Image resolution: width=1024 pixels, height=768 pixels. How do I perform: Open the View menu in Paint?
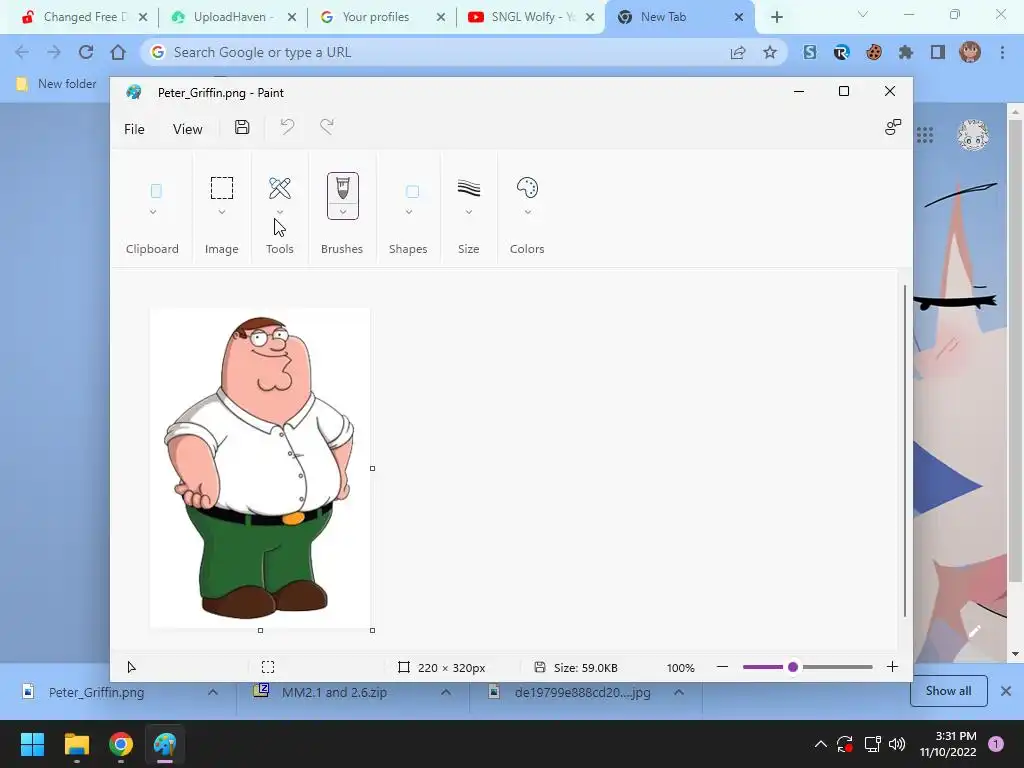187,129
